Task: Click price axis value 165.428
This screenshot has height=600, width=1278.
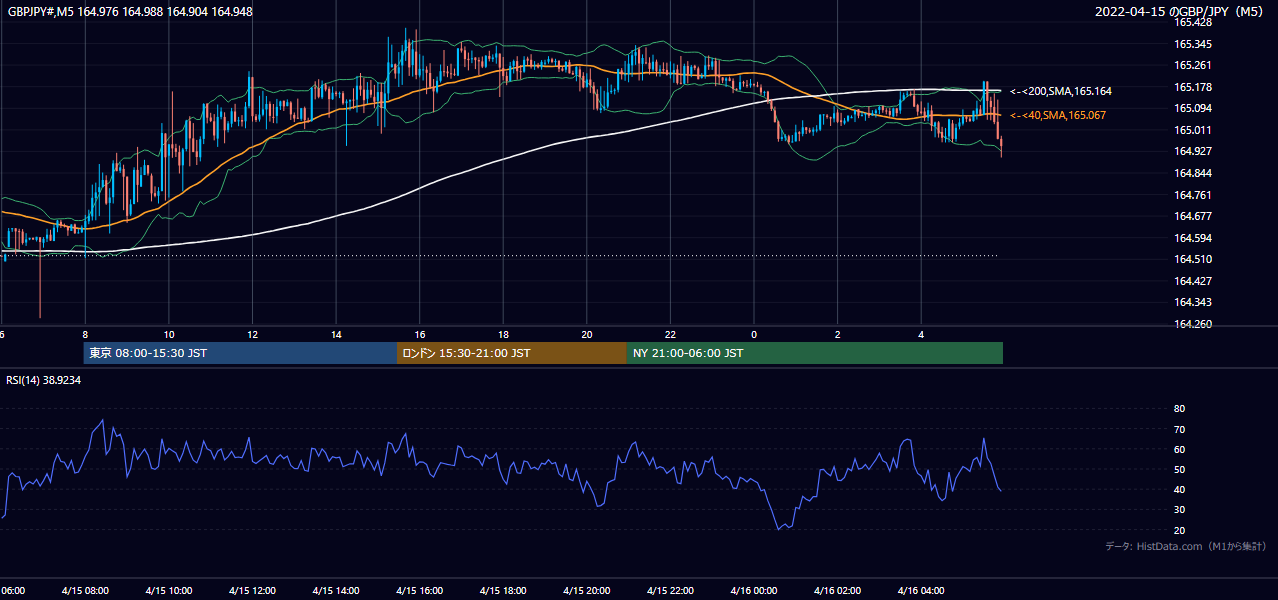Action: coord(1193,22)
